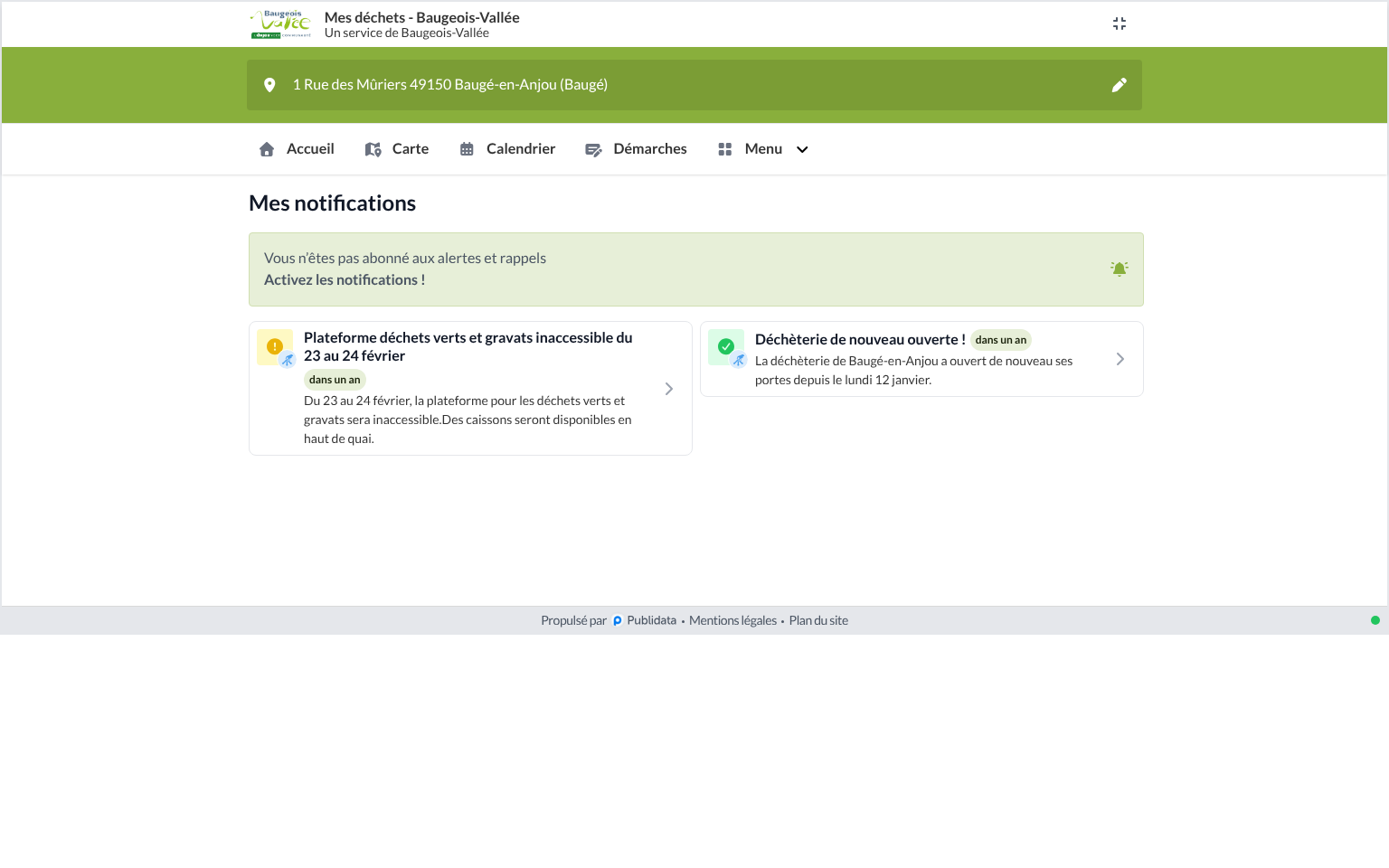Go to the Accueil tab

(297, 149)
